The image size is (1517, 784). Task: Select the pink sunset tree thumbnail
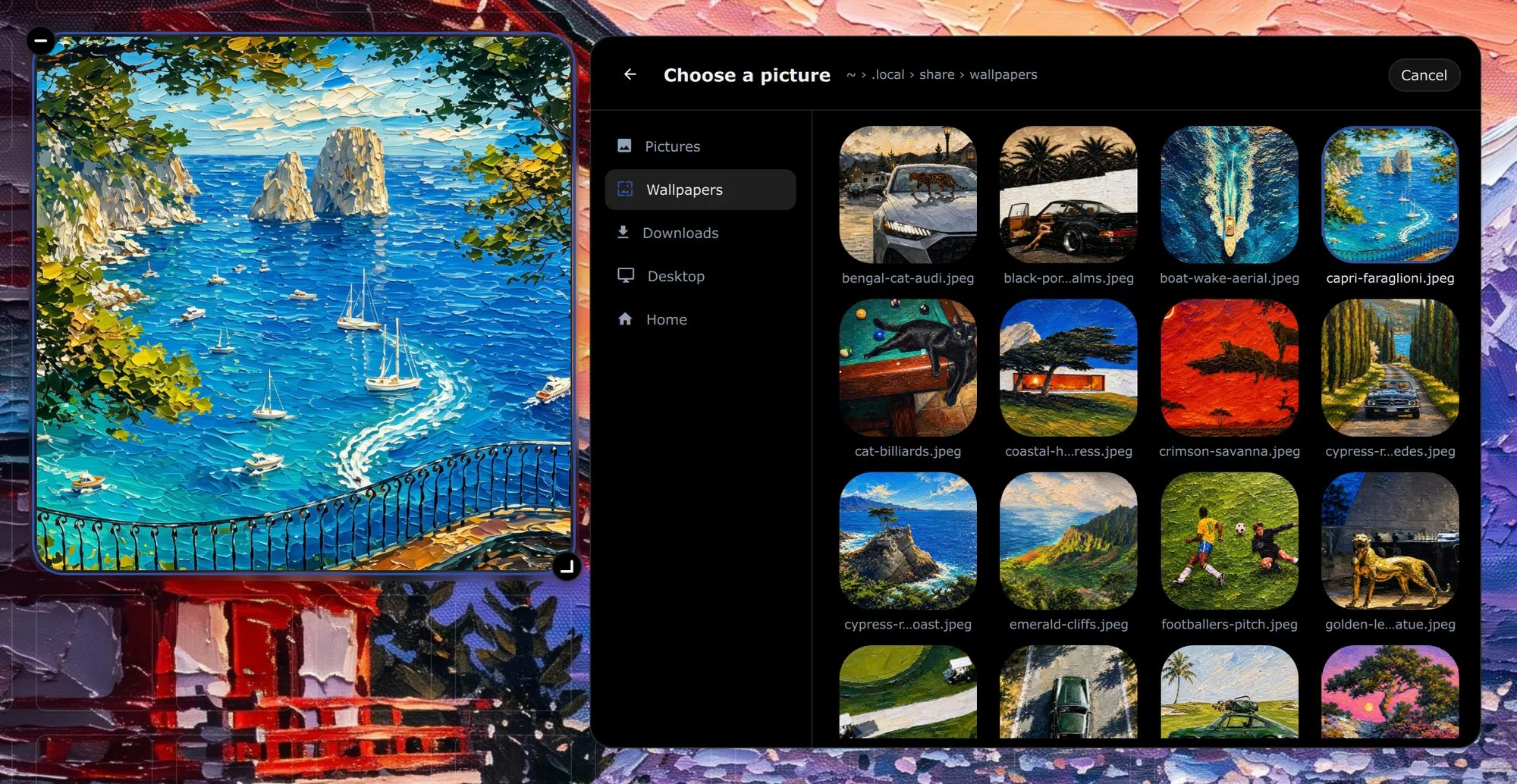pyautogui.click(x=1390, y=691)
